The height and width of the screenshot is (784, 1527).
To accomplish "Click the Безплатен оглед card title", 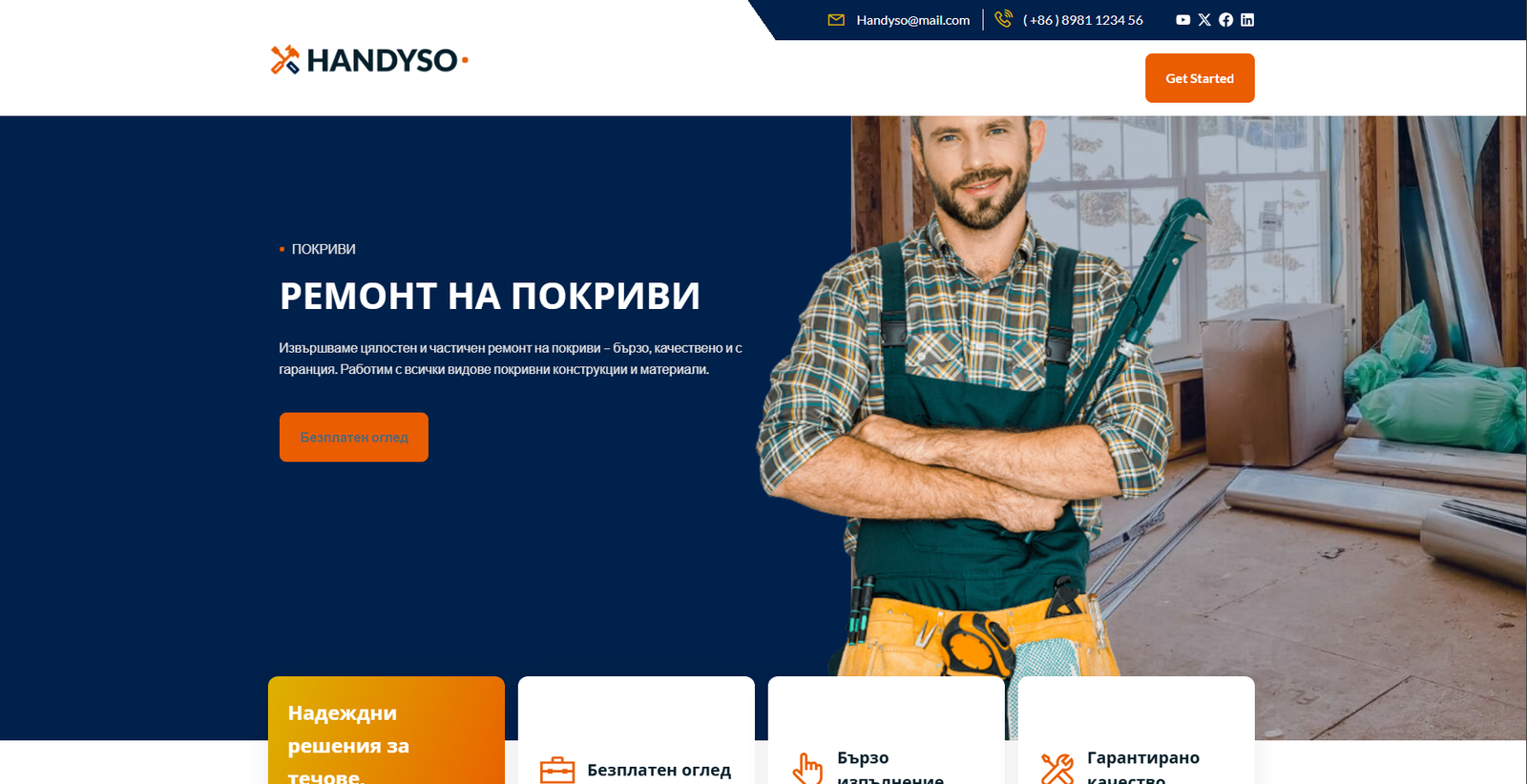I will point(659,770).
